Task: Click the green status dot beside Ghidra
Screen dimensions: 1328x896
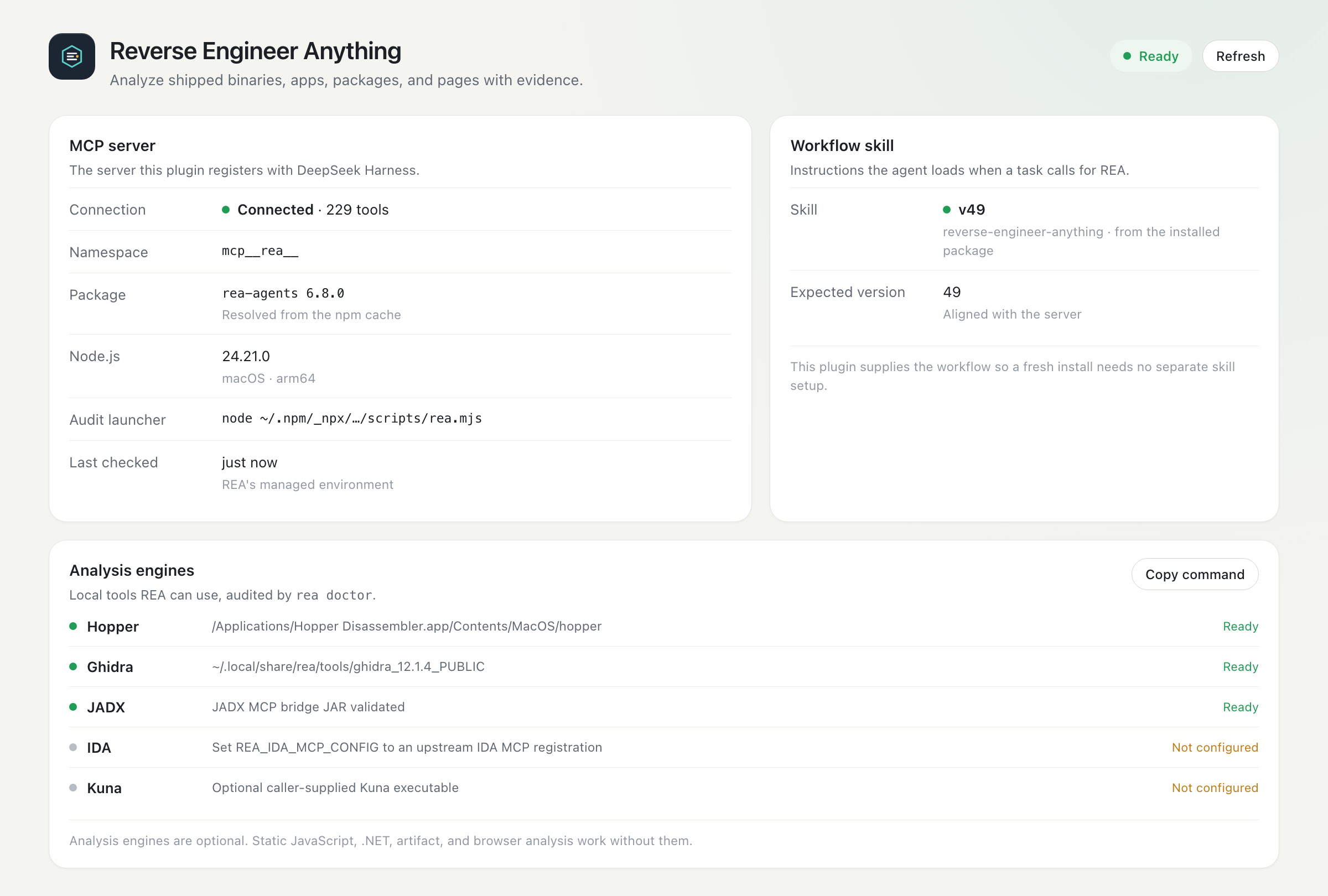Action: coord(73,666)
